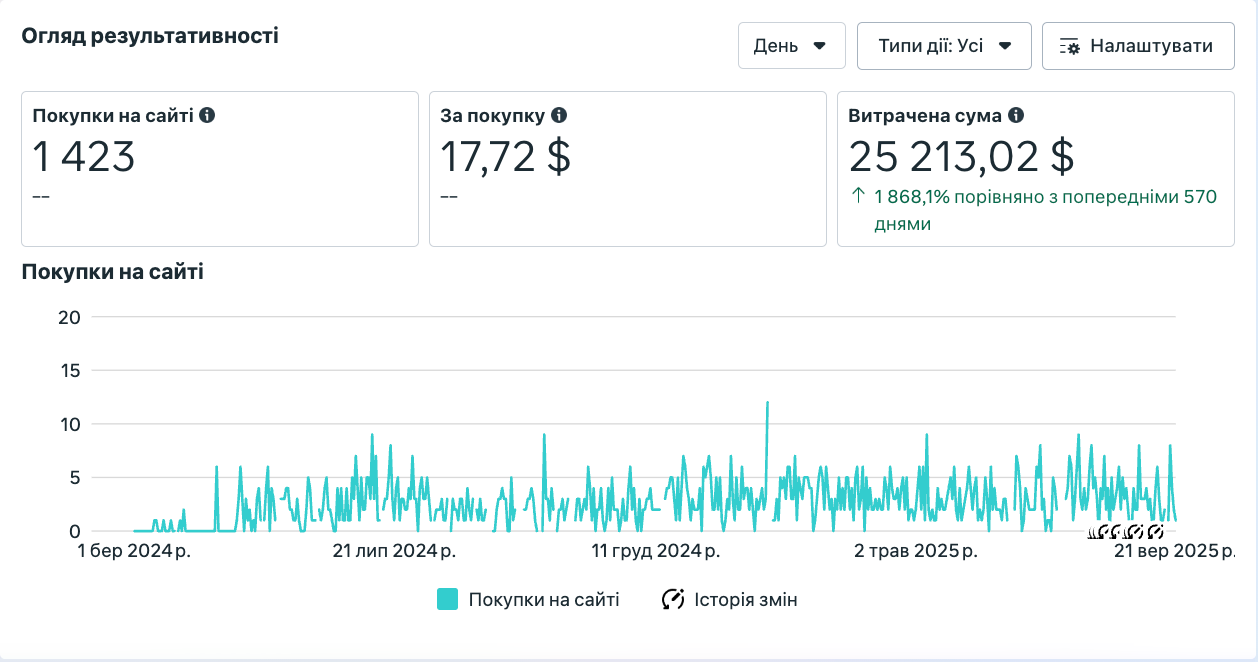Click the "11 груд 2024 р." axis label
The image size is (1258, 662).
[655, 551]
